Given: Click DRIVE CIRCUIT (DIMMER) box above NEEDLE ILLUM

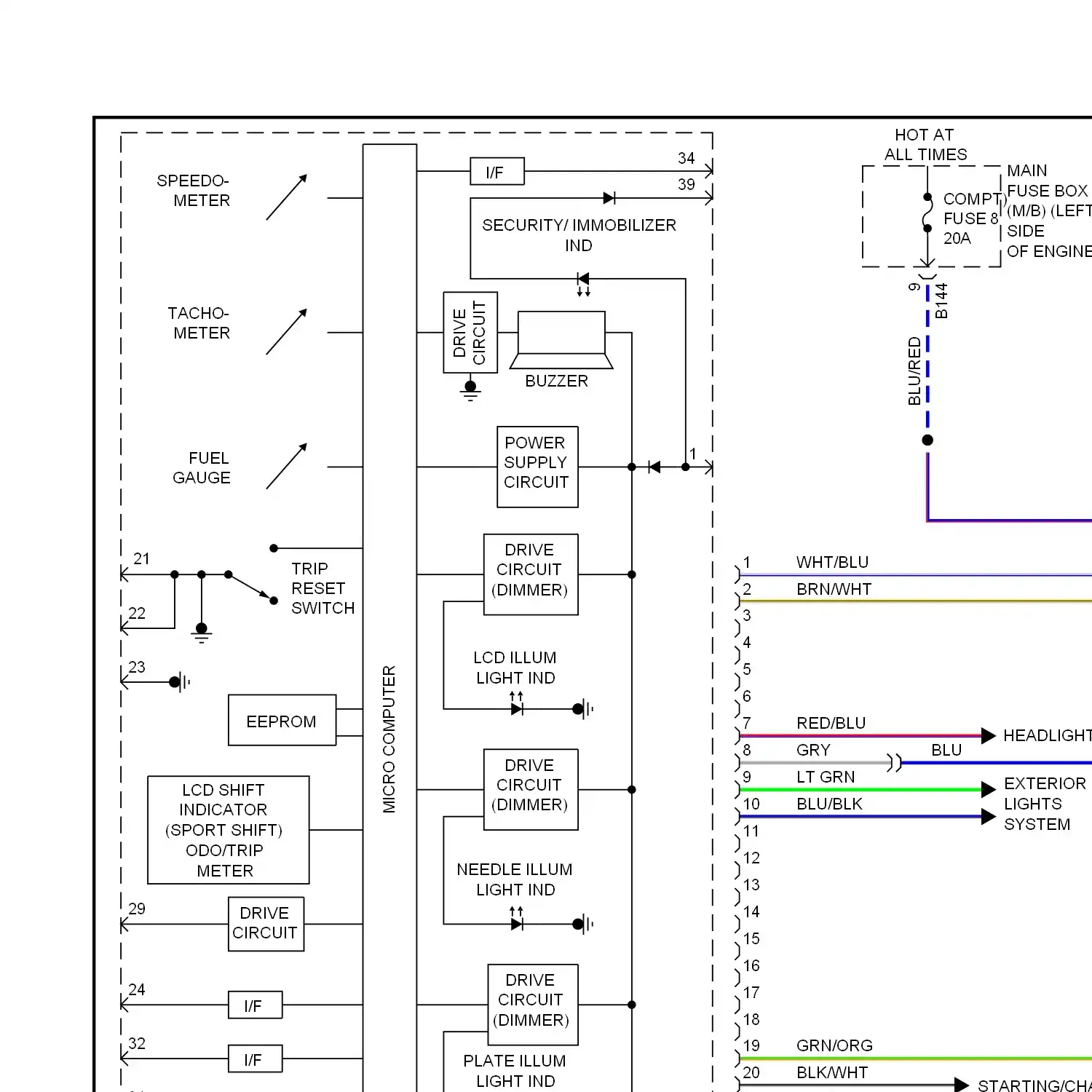Looking at the screenshot, I should tap(531, 789).
